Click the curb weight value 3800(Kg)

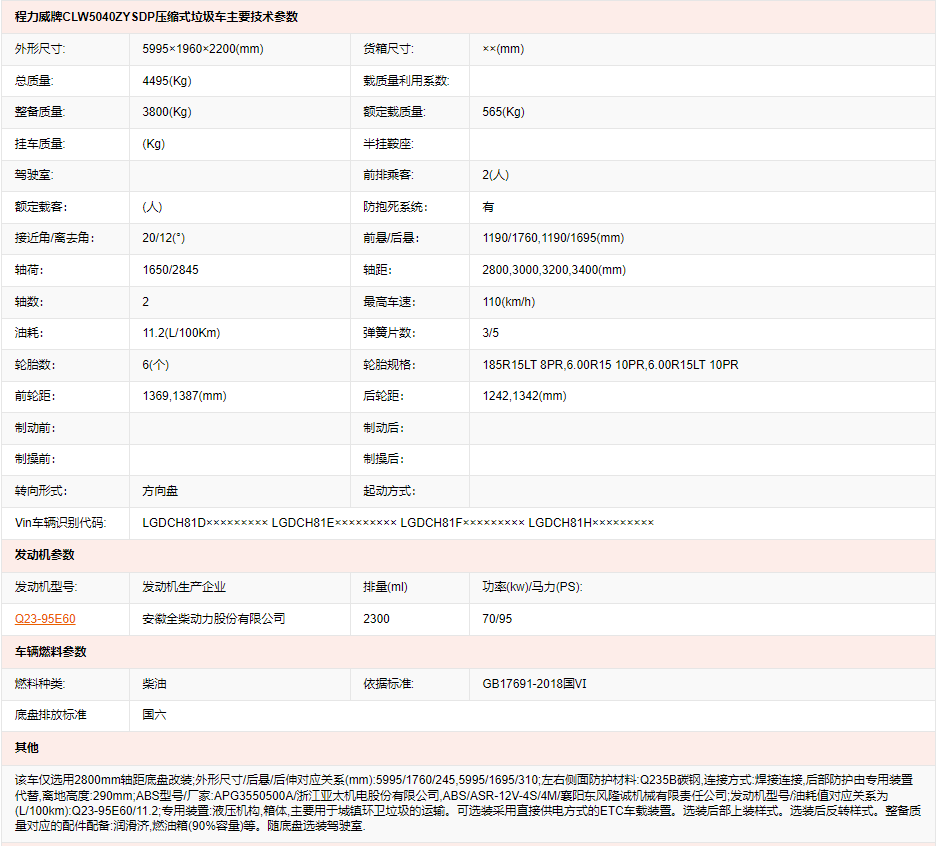(167, 112)
